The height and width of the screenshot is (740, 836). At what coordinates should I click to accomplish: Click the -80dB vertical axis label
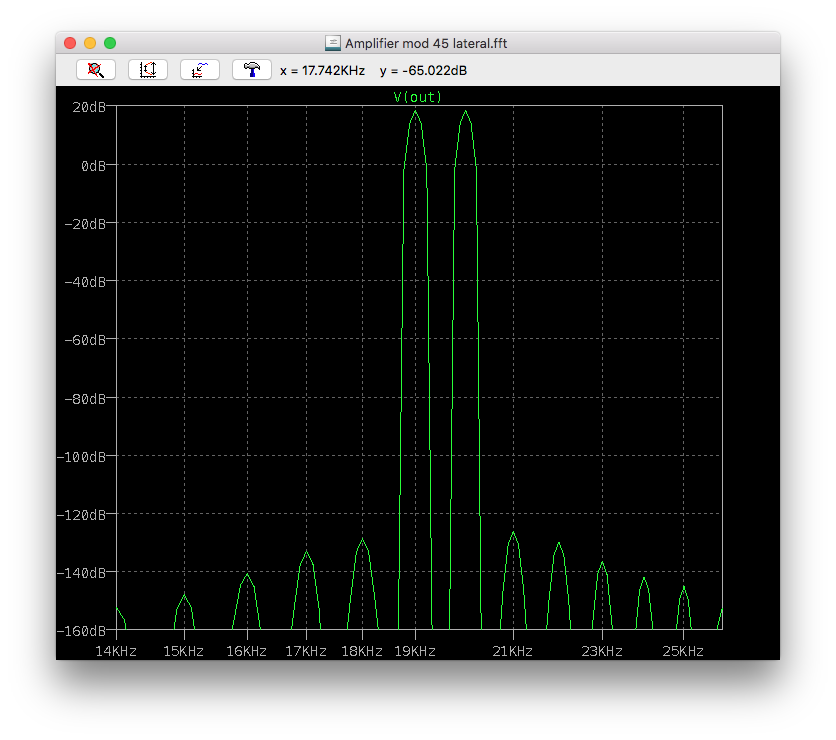(85, 399)
